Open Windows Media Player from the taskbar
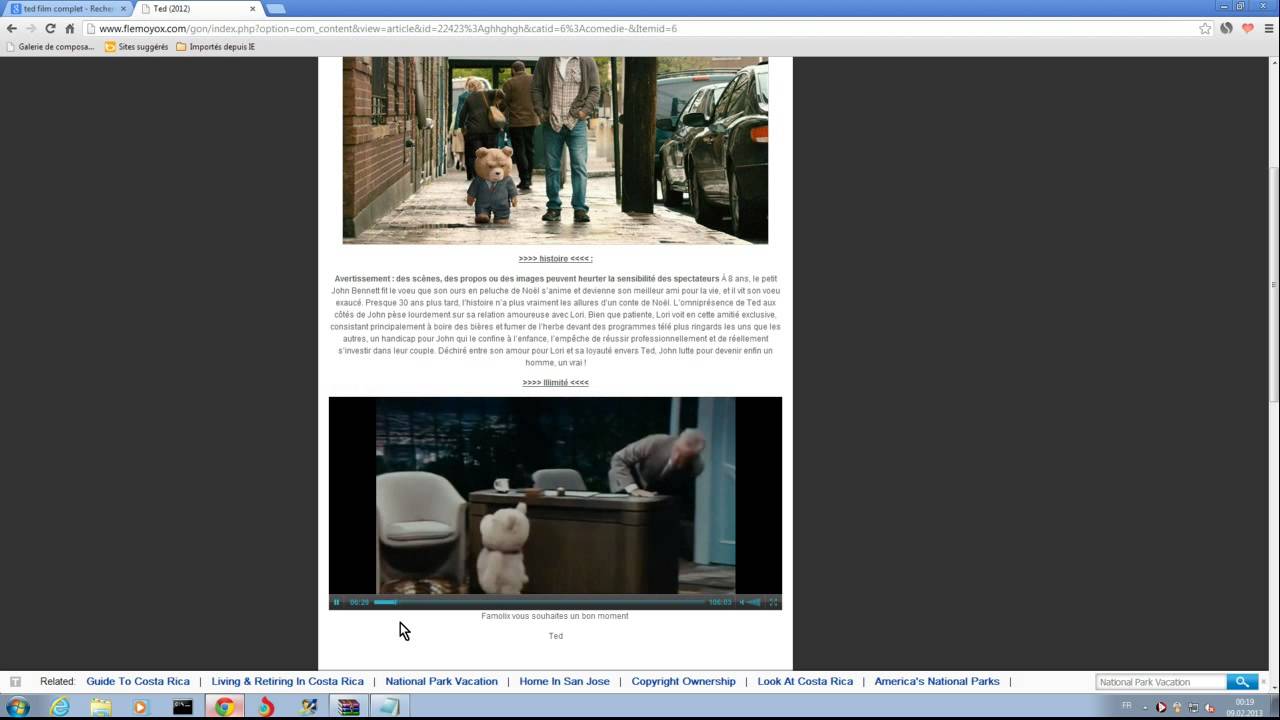1280x720 pixels. (141, 707)
